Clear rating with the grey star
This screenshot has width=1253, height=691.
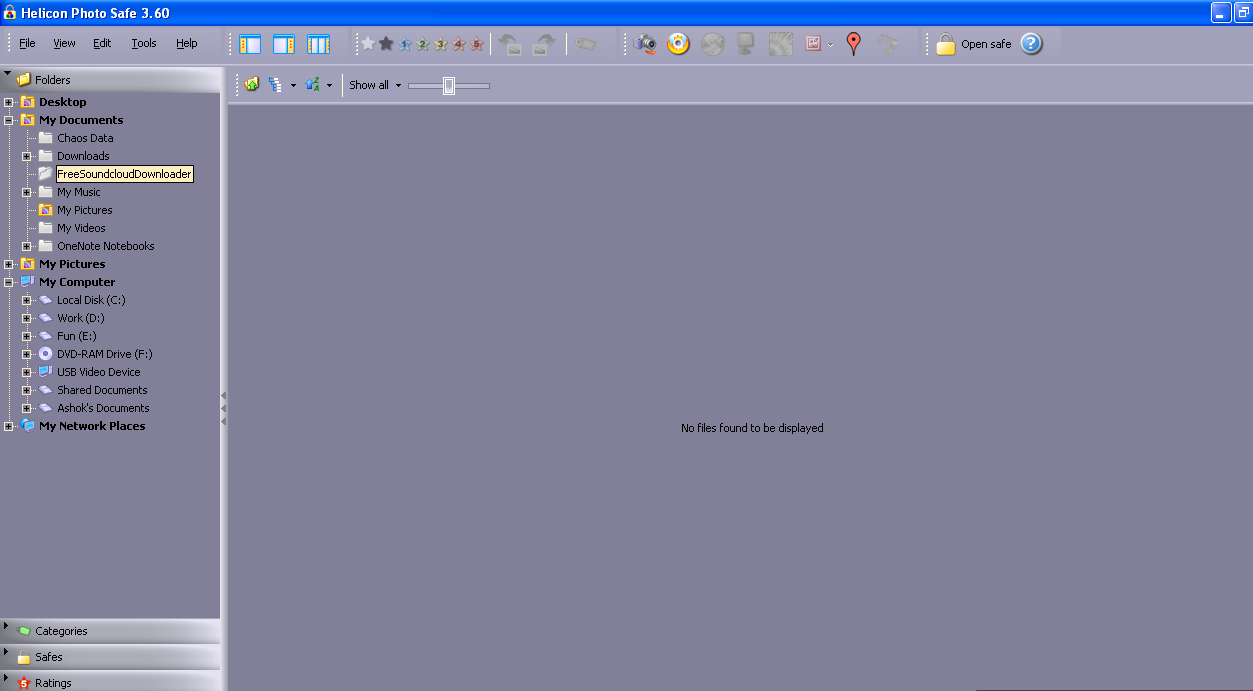(368, 44)
